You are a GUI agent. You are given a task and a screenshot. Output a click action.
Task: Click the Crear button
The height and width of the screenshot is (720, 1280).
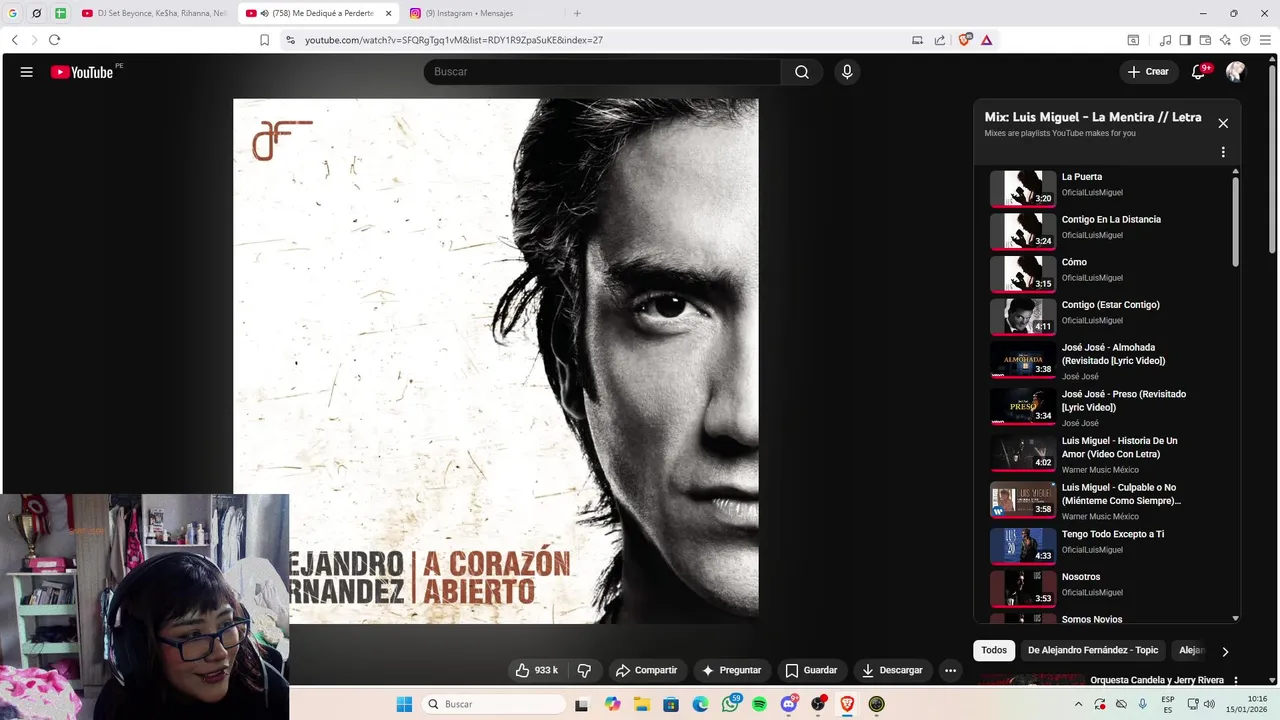(1148, 72)
